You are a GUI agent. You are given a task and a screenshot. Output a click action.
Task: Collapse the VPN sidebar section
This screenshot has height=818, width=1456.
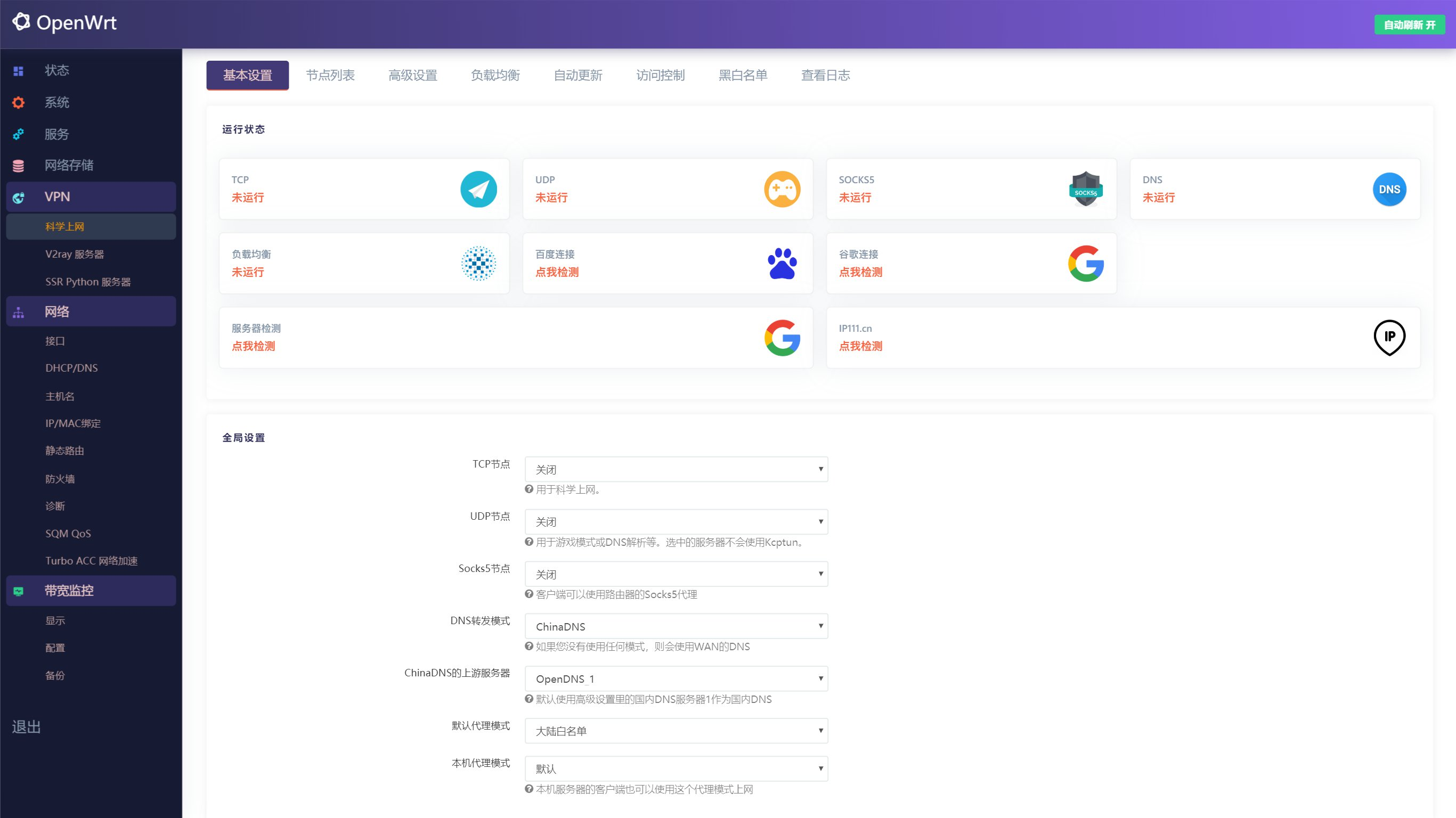pyautogui.click(x=91, y=197)
